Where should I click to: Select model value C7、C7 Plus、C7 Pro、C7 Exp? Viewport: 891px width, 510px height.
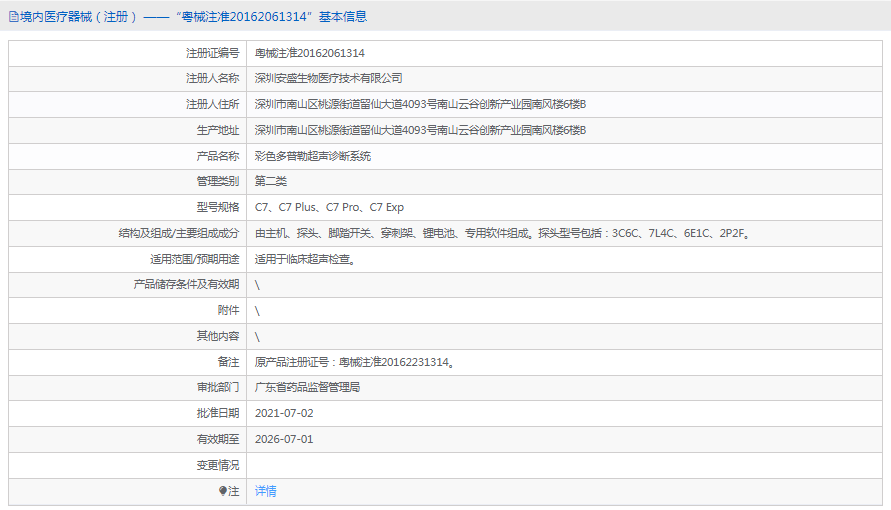(329, 207)
